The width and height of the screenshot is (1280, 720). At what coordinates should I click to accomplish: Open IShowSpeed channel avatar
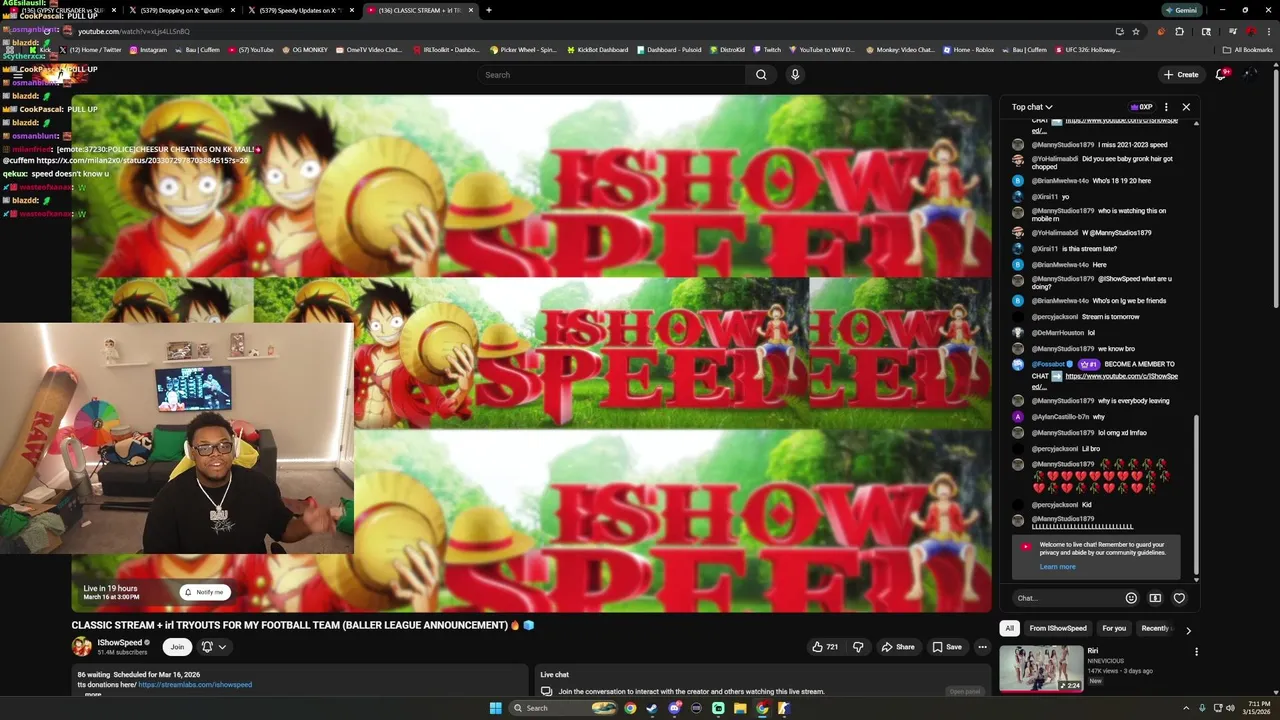coord(81,647)
